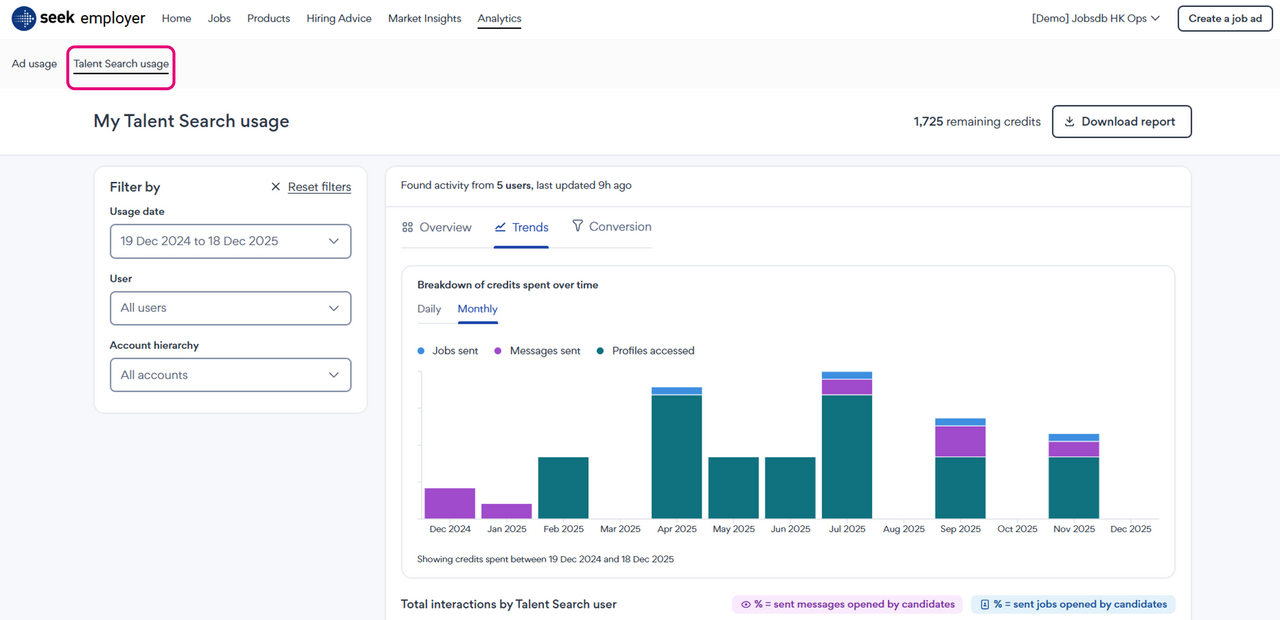This screenshot has width=1280, height=620.
Task: Toggle the Profiles accessed legend series
Action: tap(645, 351)
